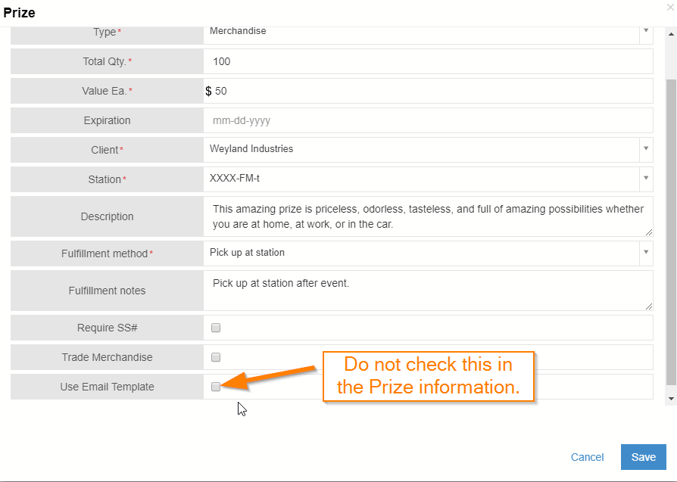Viewport: 677px width, 482px height.
Task: Save the prize information
Action: click(643, 457)
